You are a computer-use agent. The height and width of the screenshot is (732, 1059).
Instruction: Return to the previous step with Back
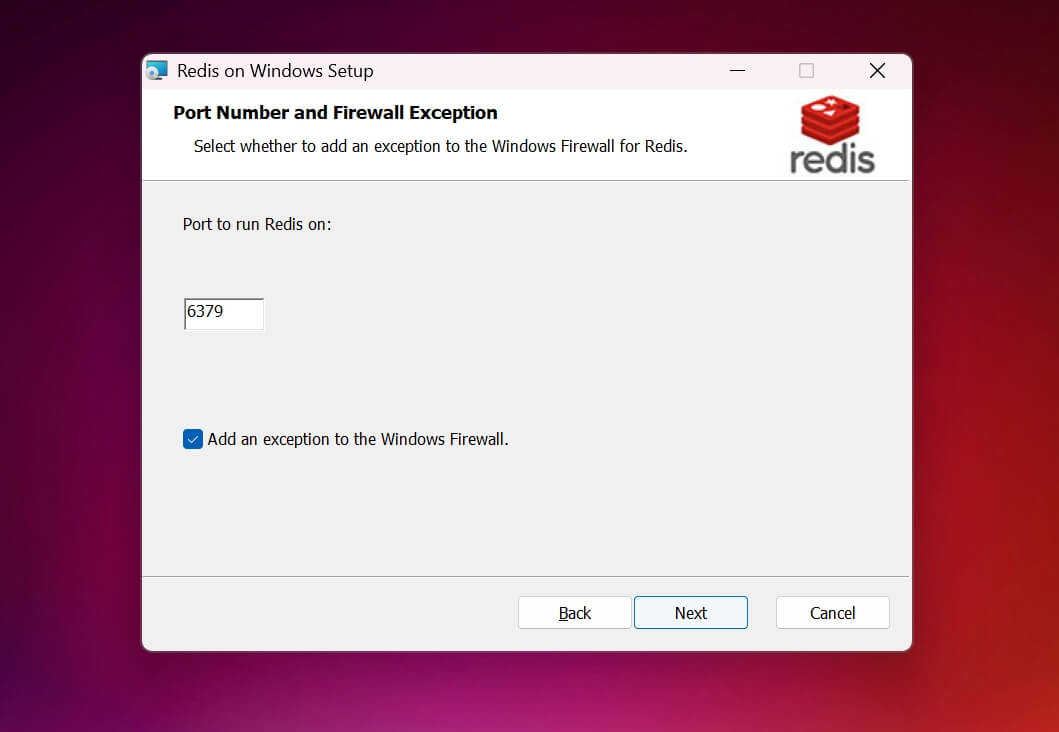(x=575, y=612)
